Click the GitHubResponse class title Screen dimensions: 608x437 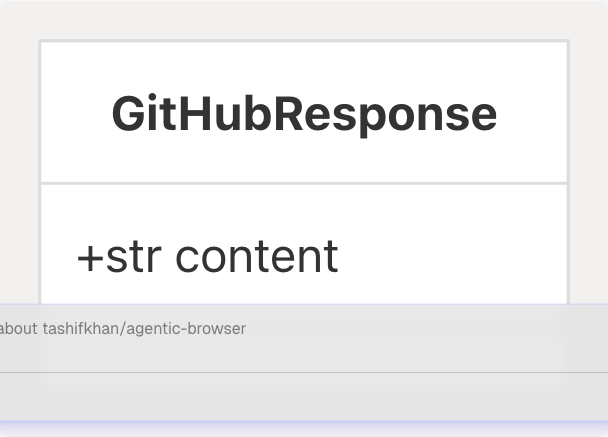click(x=304, y=114)
